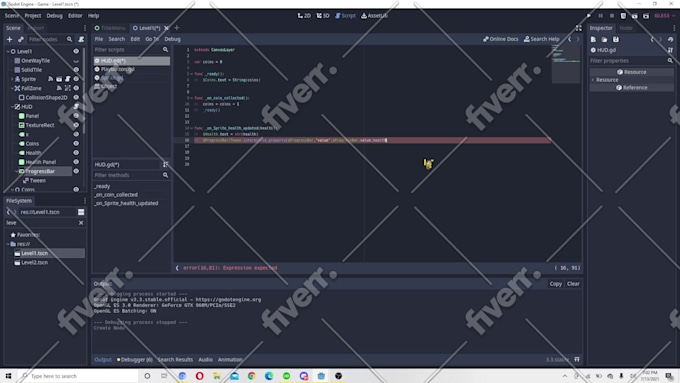Toggle visibility of SolidTile
Image resolution: width=680 pixels, height=383 pixels.
(76, 70)
